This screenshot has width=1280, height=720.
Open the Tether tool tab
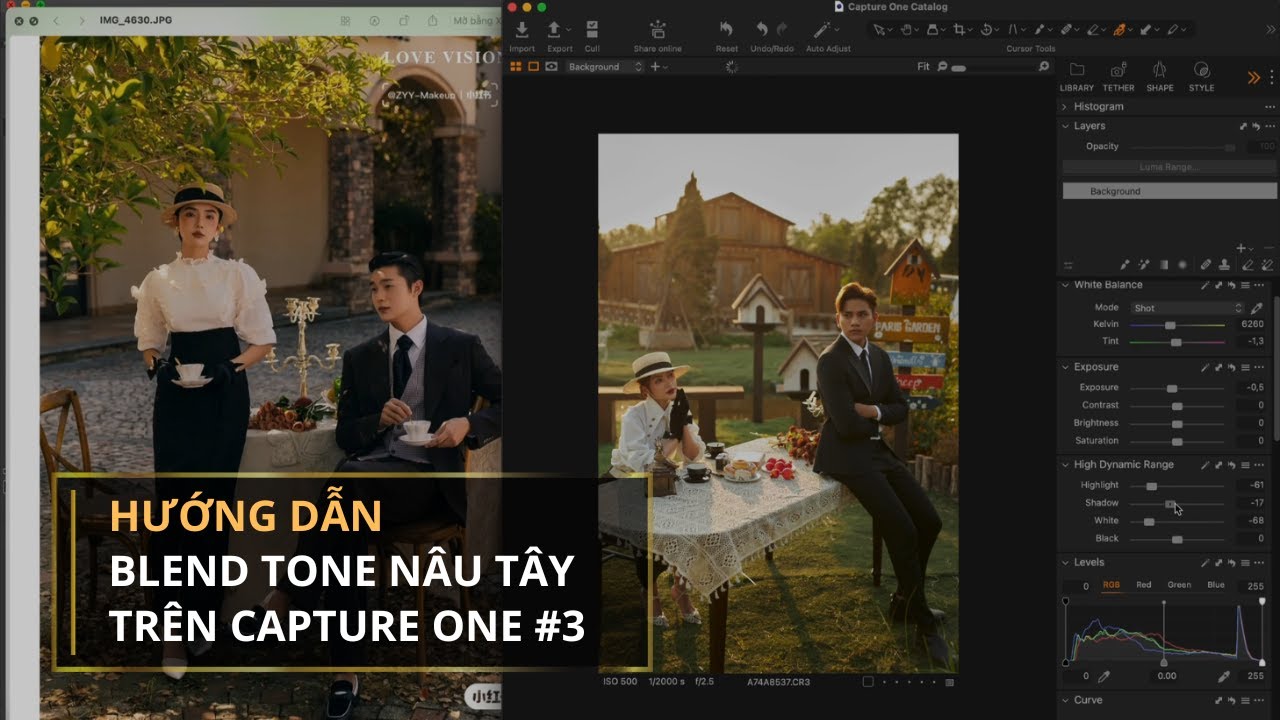pos(1118,76)
